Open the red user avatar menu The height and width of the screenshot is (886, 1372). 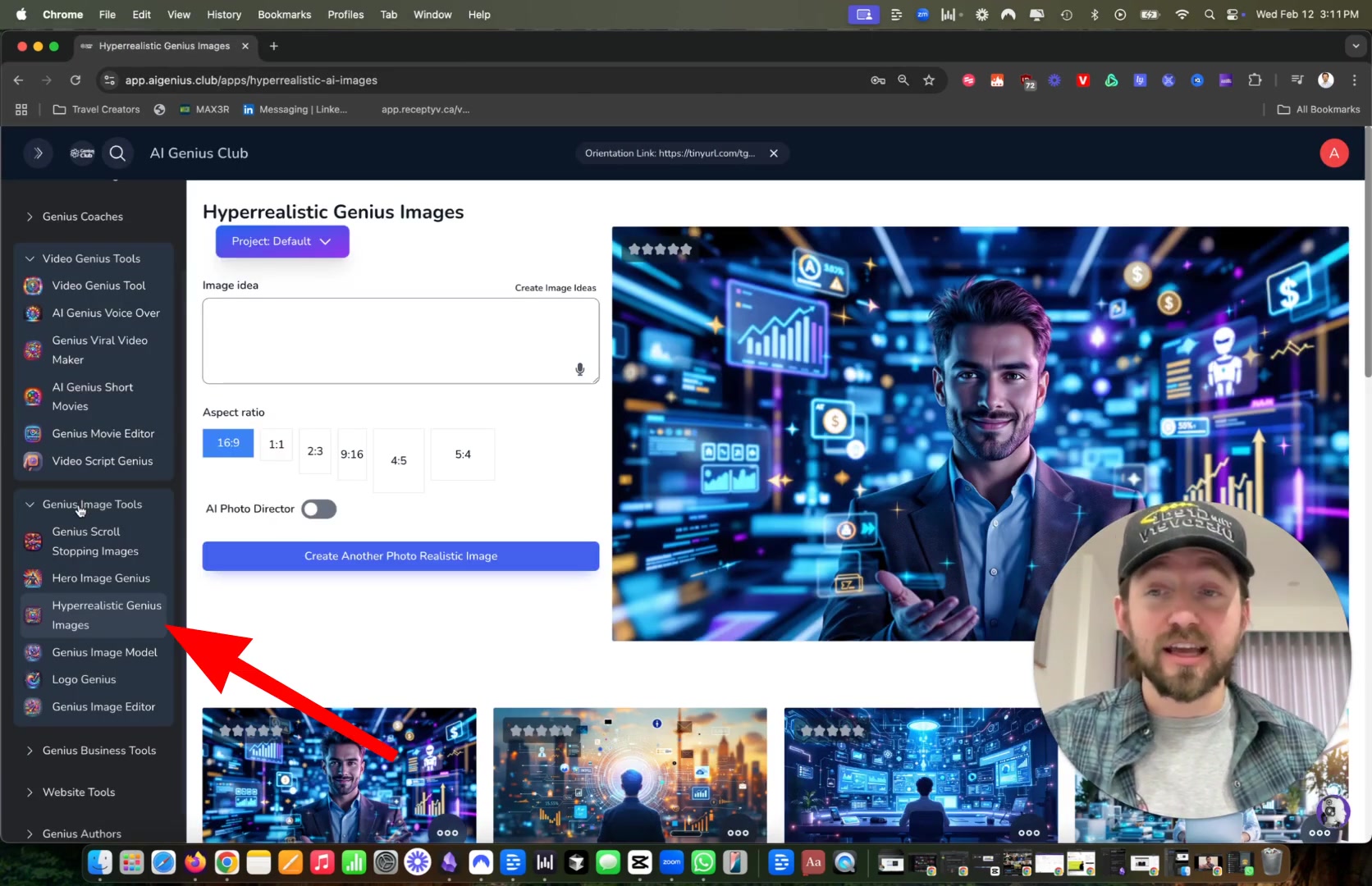[1333, 153]
